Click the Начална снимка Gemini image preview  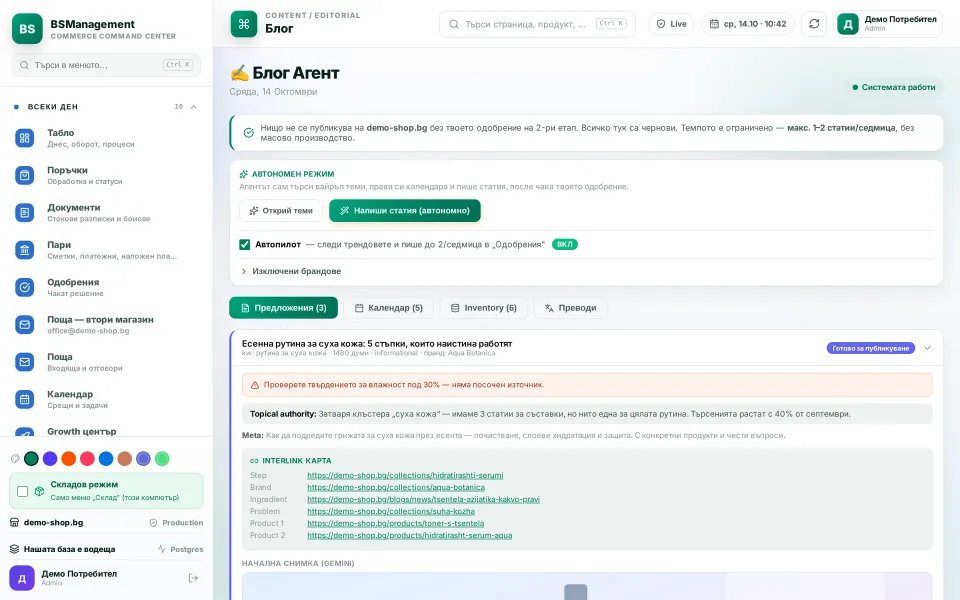[x=587, y=587]
